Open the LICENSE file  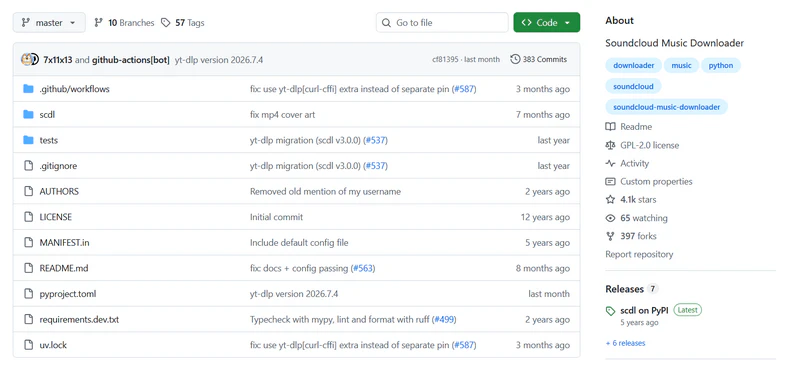(56, 217)
